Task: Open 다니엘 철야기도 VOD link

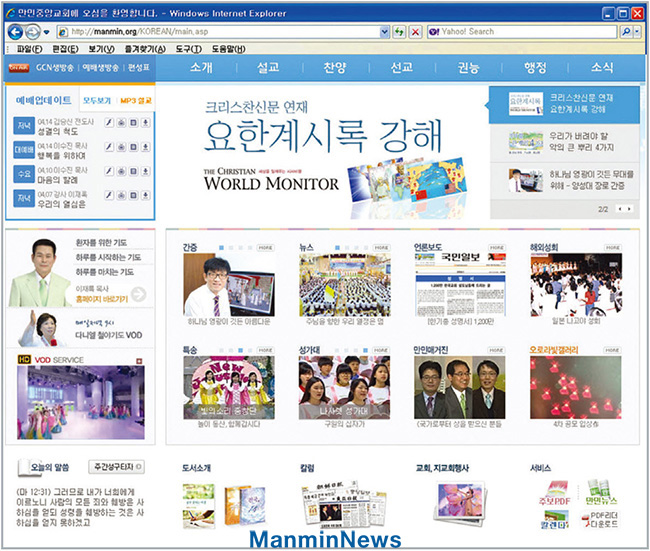Action: [x=109, y=335]
